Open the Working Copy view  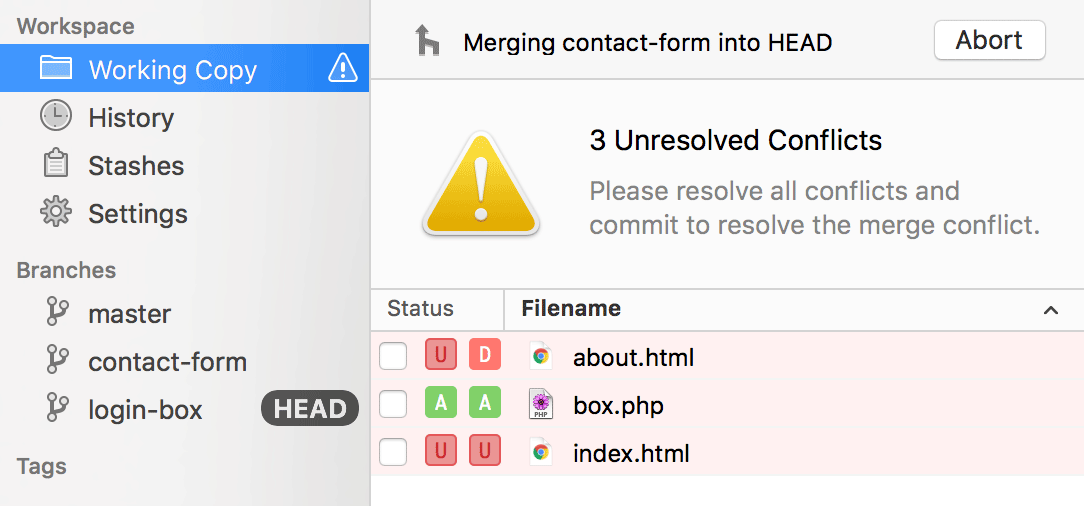[x=172, y=70]
